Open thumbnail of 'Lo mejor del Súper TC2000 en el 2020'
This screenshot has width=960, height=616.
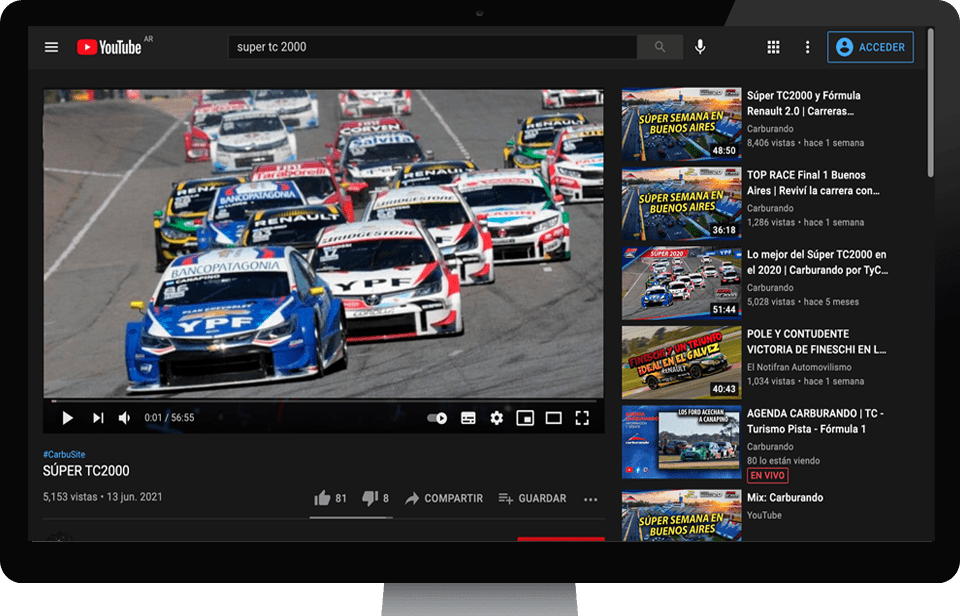[681, 283]
